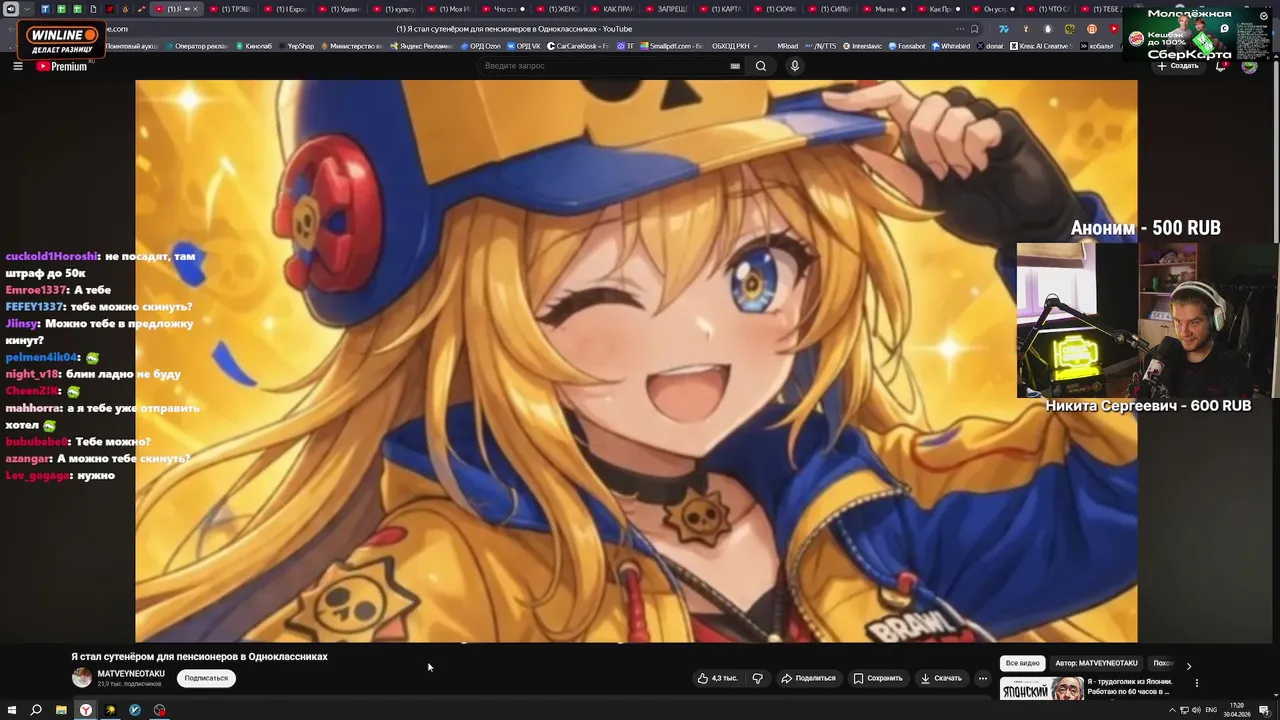Bookmark this page with address bar icon
Viewport: 1280px width, 720px height.
(975, 29)
